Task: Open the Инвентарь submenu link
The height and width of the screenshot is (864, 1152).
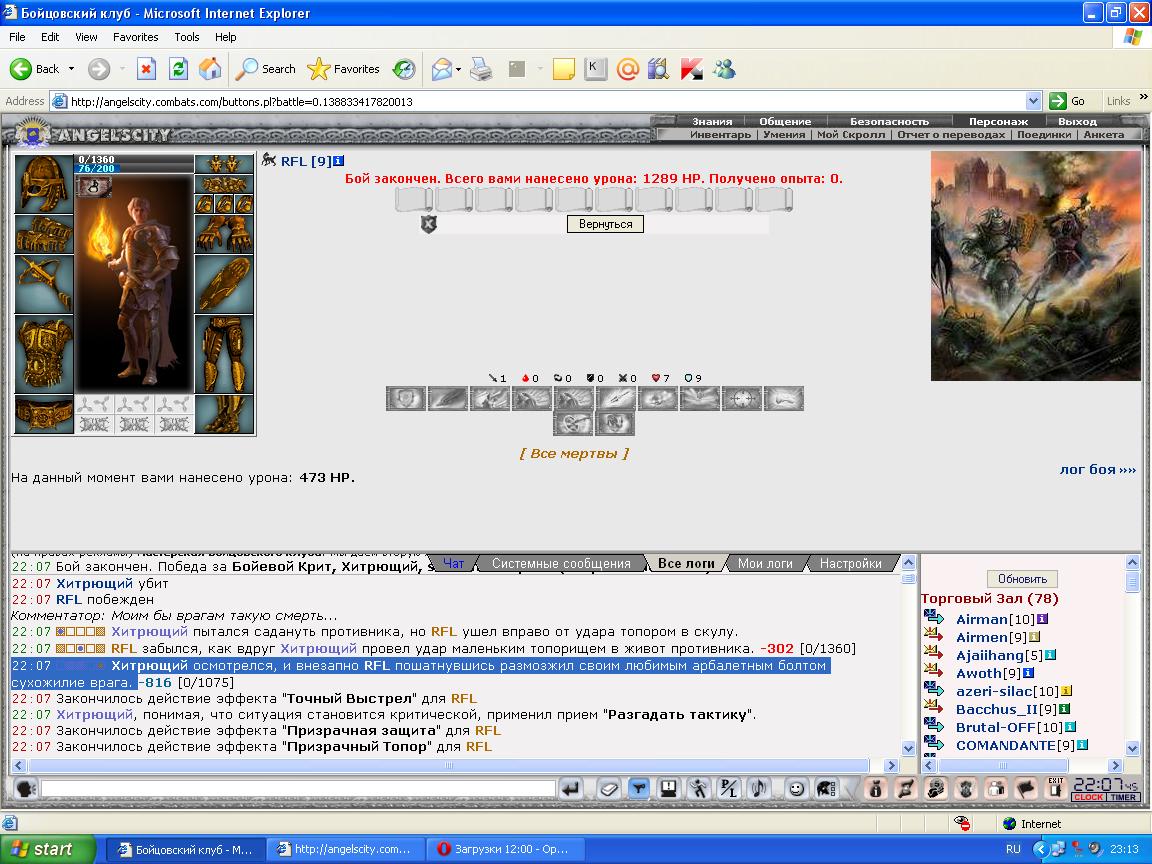Action: 720,134
